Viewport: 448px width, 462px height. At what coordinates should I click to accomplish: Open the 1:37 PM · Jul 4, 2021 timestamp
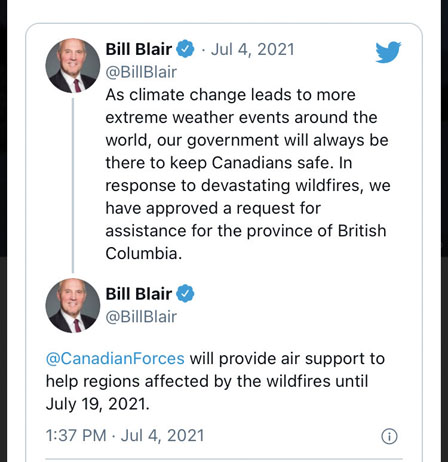point(125,435)
